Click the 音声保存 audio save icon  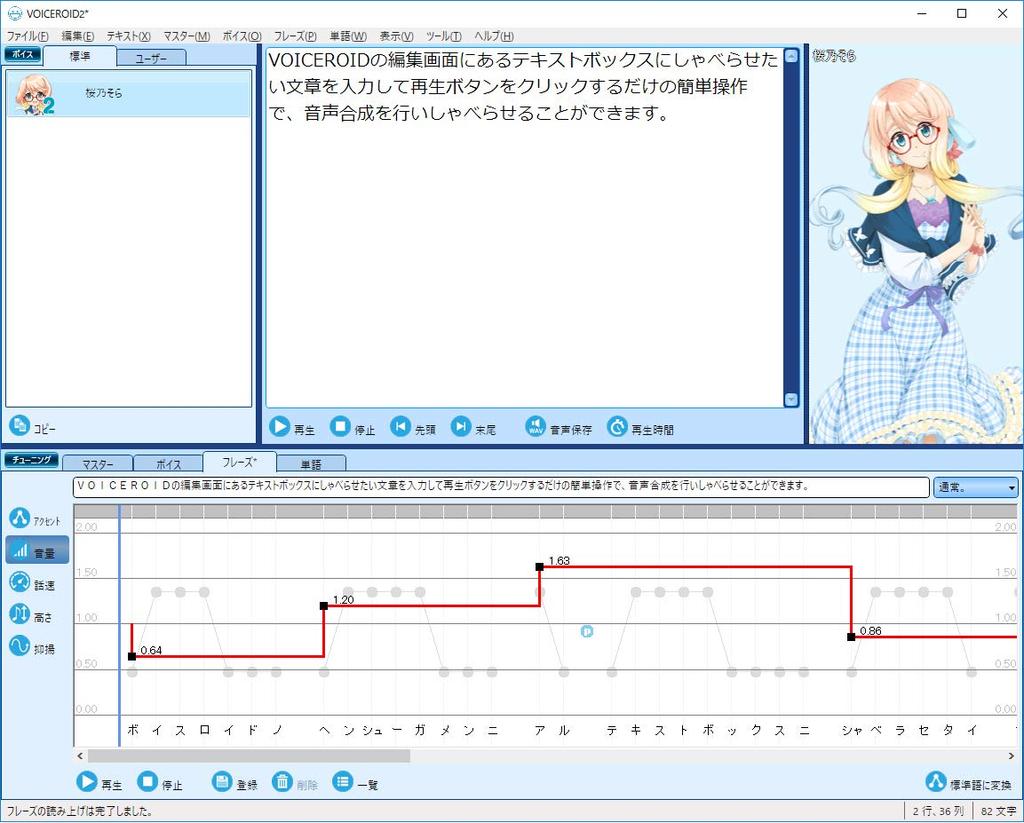[x=535, y=427]
